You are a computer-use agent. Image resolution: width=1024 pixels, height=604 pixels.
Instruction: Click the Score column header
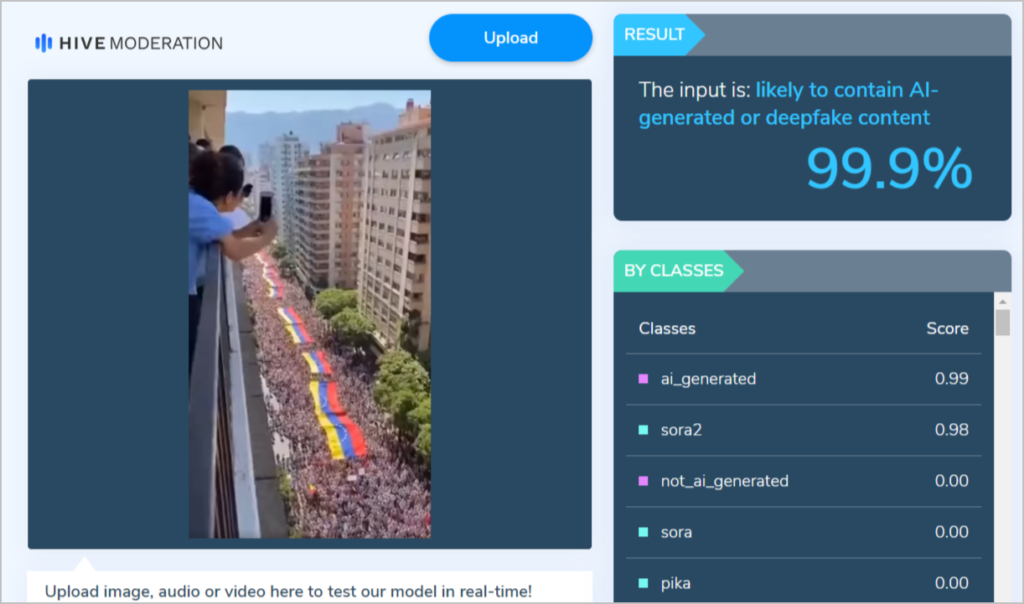[x=947, y=328]
